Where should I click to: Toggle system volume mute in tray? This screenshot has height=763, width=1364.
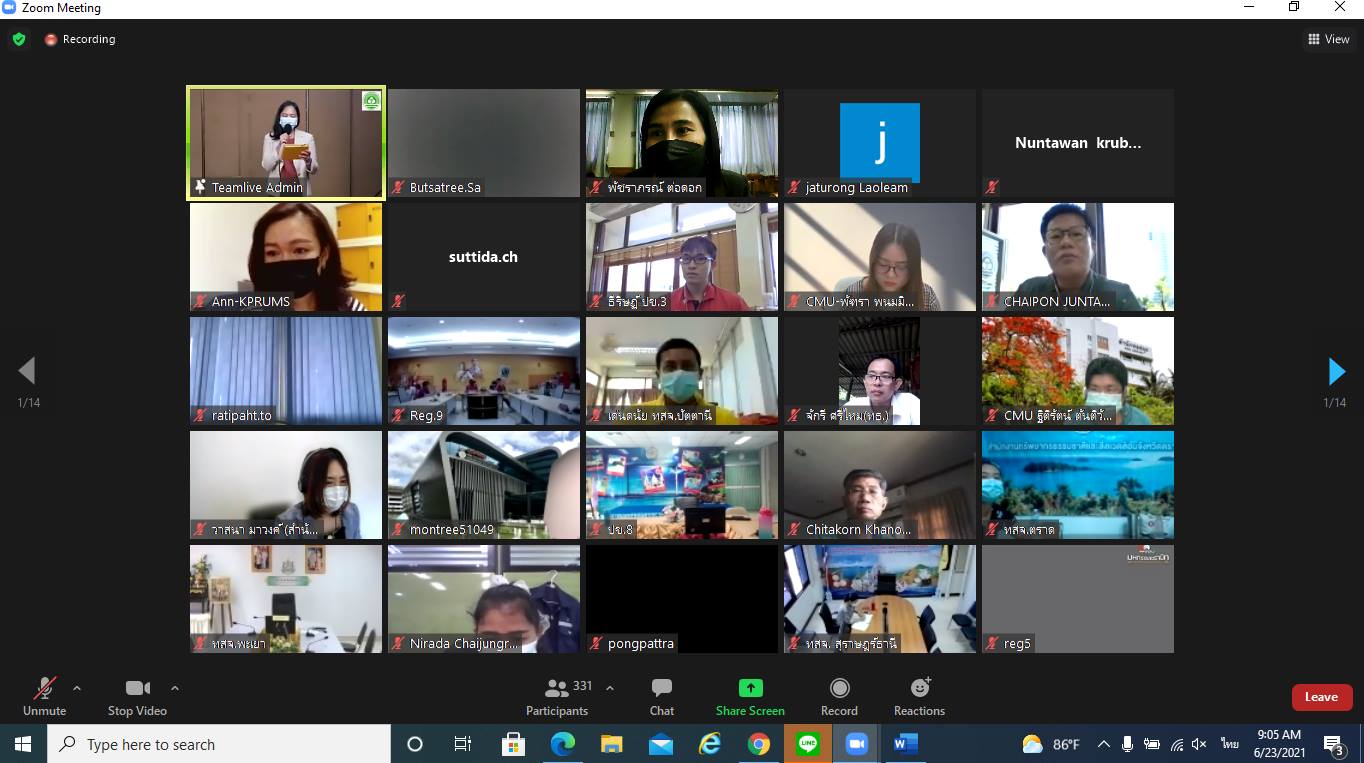pos(1200,744)
